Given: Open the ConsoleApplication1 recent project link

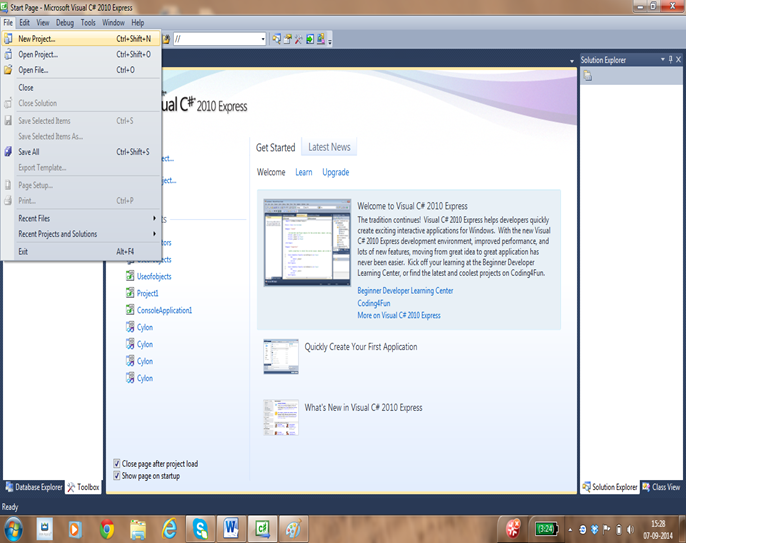Looking at the screenshot, I should (164, 310).
